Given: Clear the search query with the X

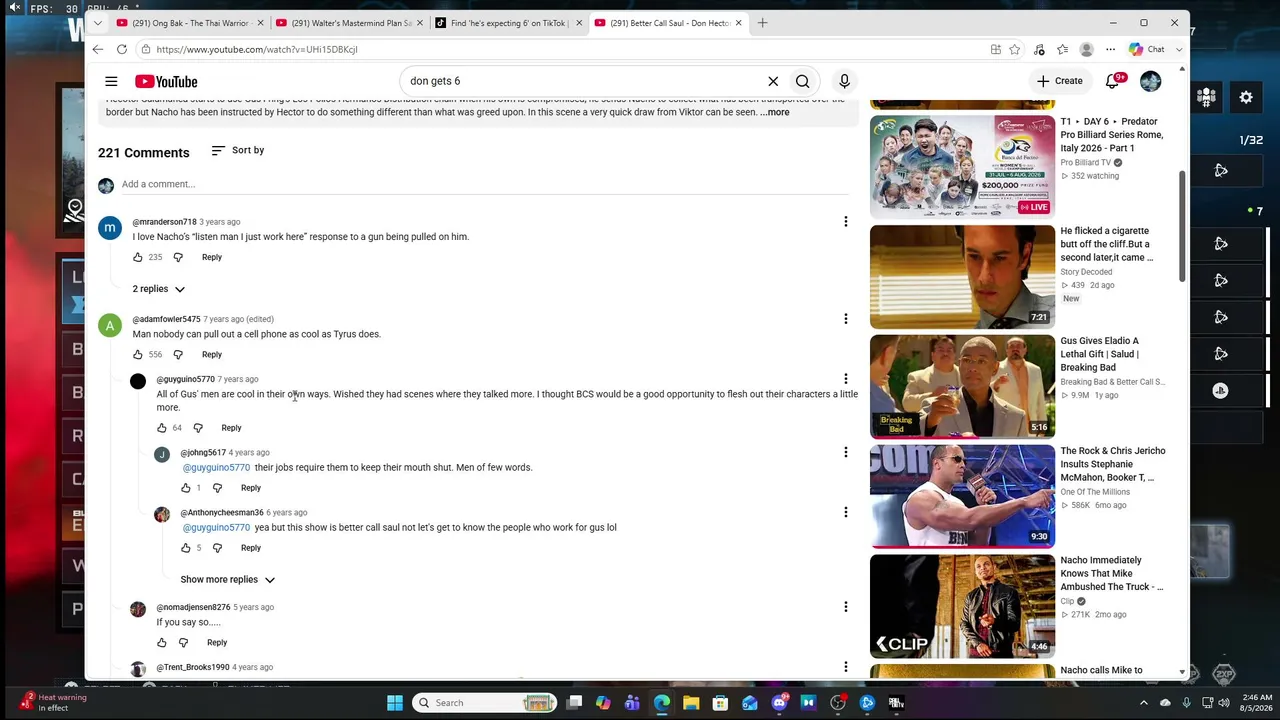Looking at the screenshot, I should [773, 81].
